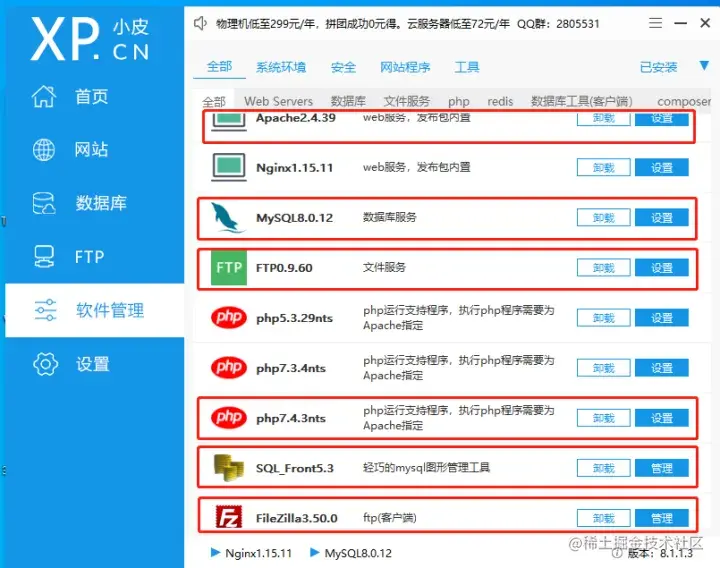Click 设置 for php7.3.4nts
The height and width of the screenshot is (568, 720).
[x=662, y=368]
